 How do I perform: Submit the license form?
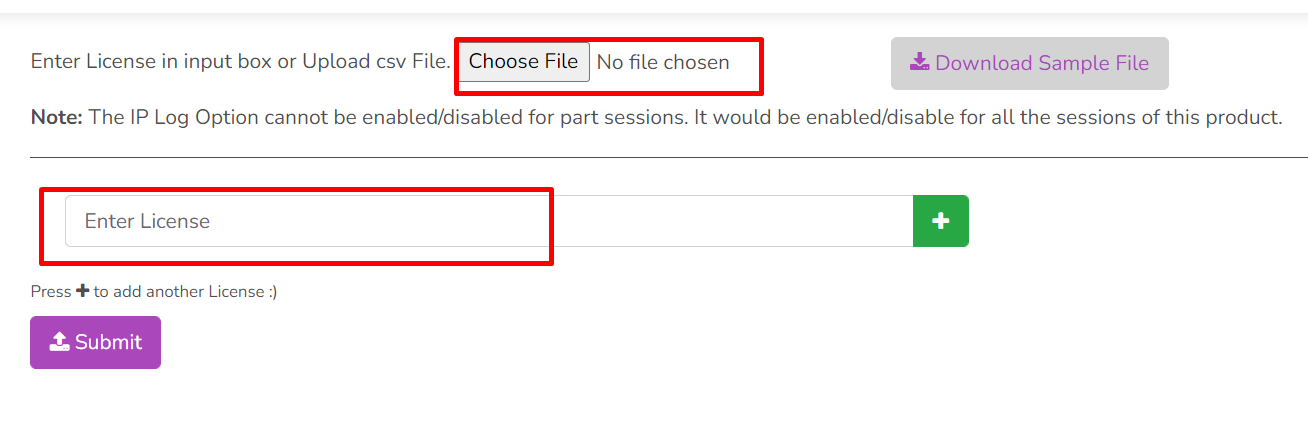click(x=95, y=342)
